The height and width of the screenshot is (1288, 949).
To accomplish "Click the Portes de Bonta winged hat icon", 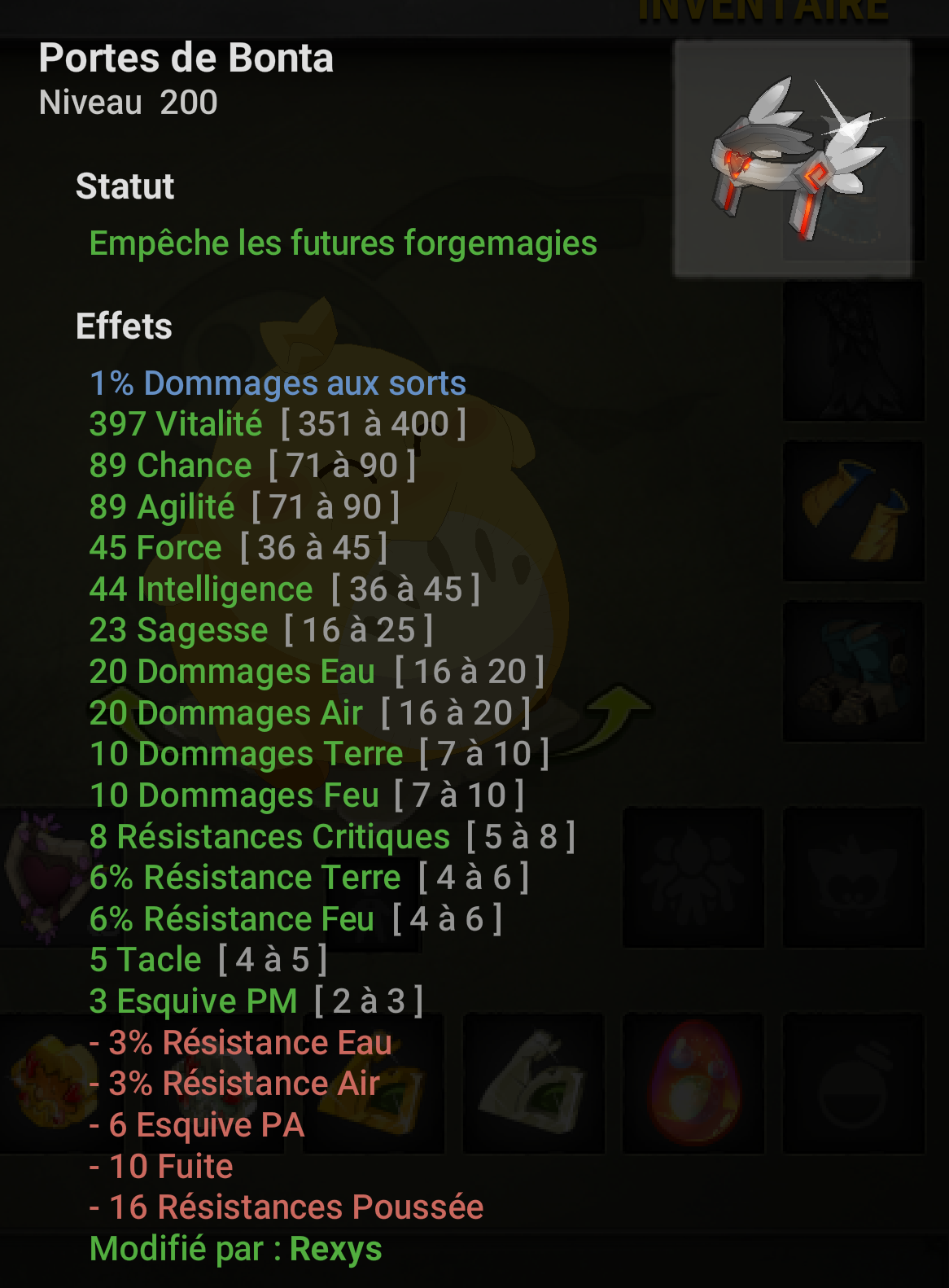I will pyautogui.click(x=792, y=160).
